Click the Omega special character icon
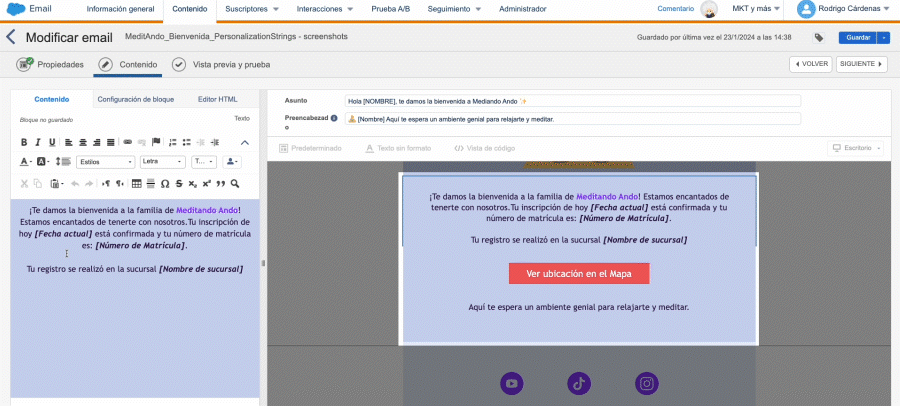Image resolution: width=900 pixels, height=406 pixels. click(165, 184)
